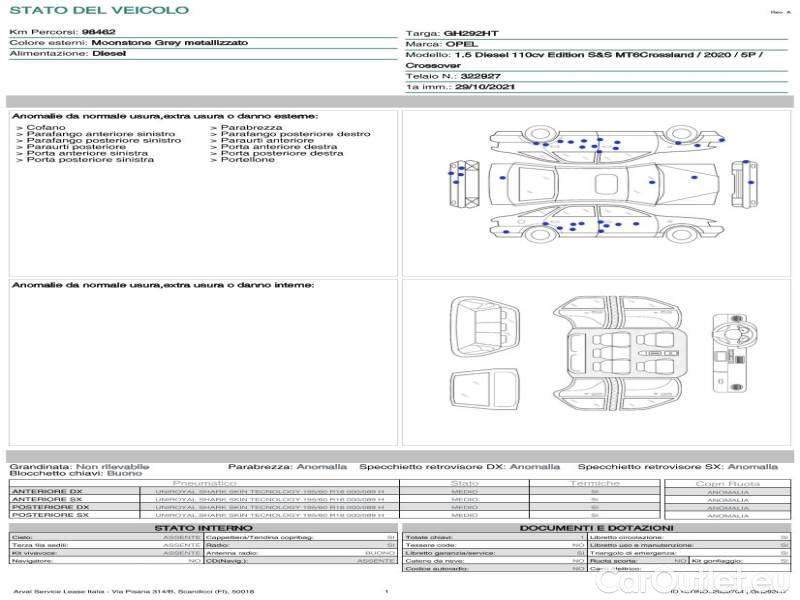Open the DOCUMENTI E DOTAZIONI section header
The image size is (800, 600).
(596, 527)
